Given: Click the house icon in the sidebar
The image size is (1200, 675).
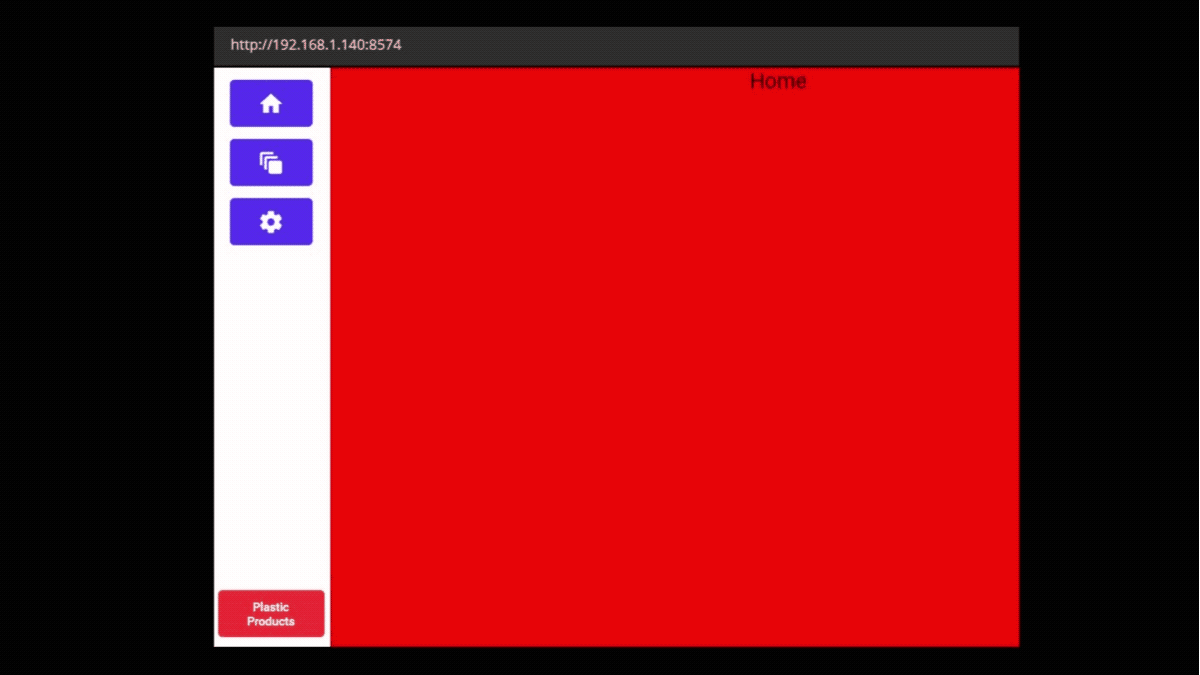Looking at the screenshot, I should click(x=271, y=104).
